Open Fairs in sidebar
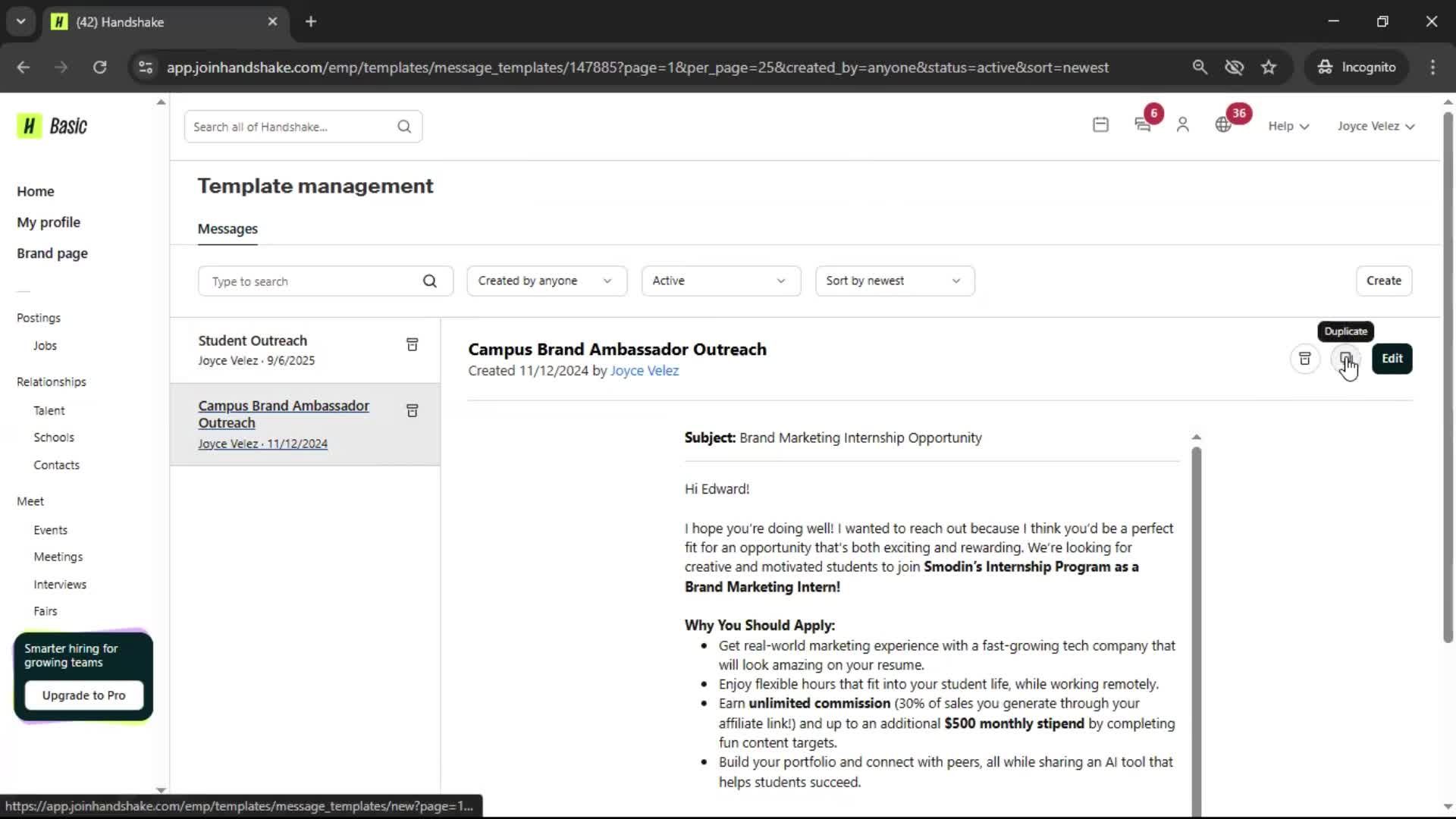1456x819 pixels. click(45, 611)
